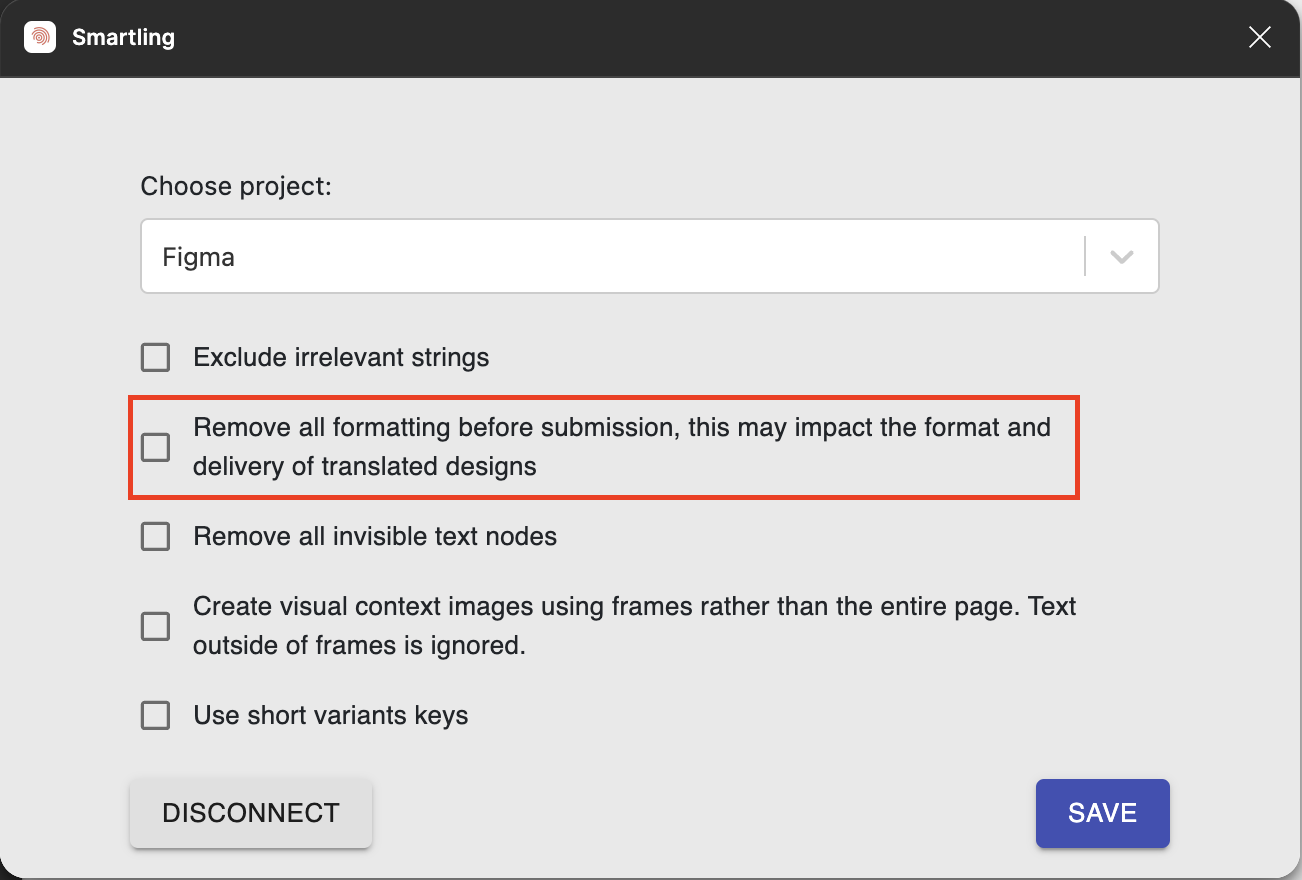Click the 'Choose project:' label
The image size is (1302, 880).
pos(236,186)
